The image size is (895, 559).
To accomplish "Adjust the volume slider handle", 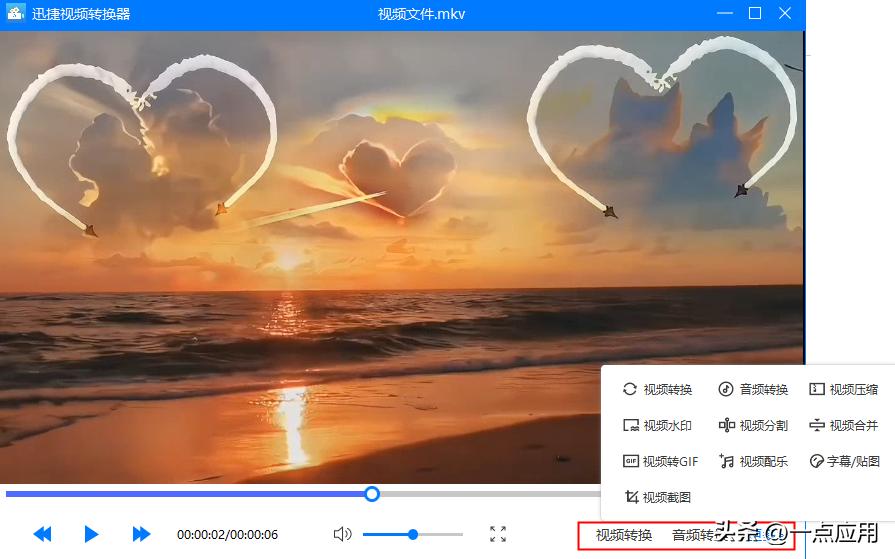I will click(413, 534).
